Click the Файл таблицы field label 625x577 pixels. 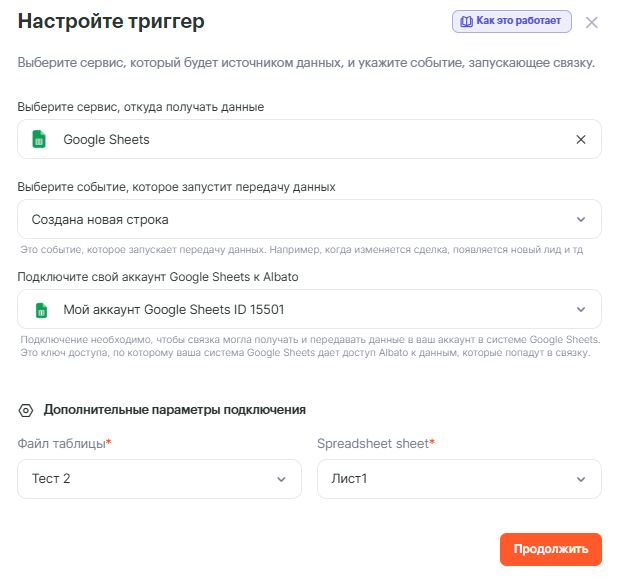click(62, 443)
